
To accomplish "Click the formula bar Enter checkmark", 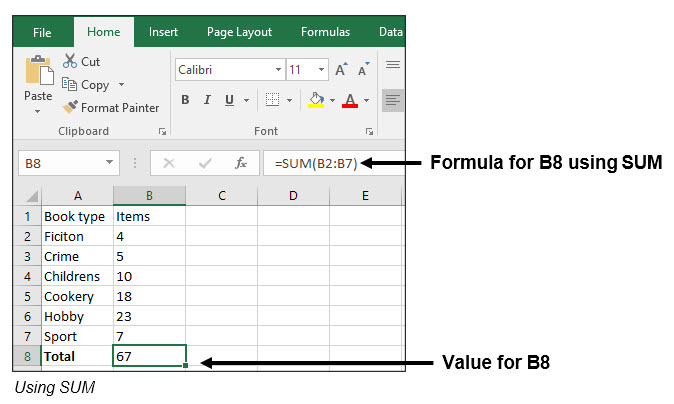I will point(205,163).
